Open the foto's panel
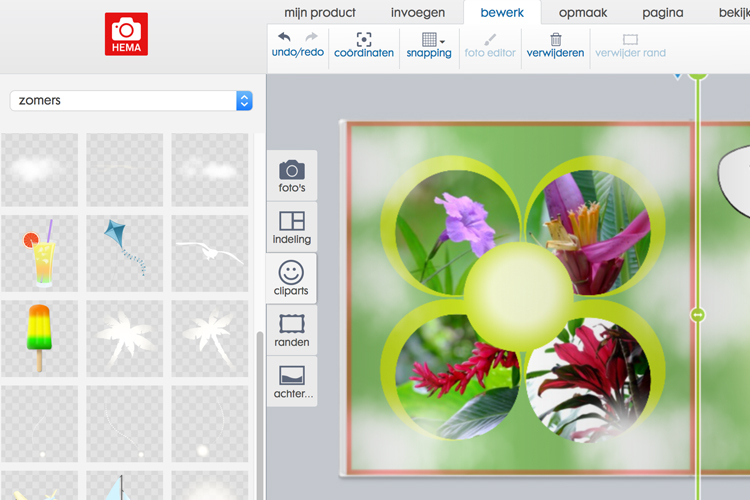 click(x=292, y=176)
